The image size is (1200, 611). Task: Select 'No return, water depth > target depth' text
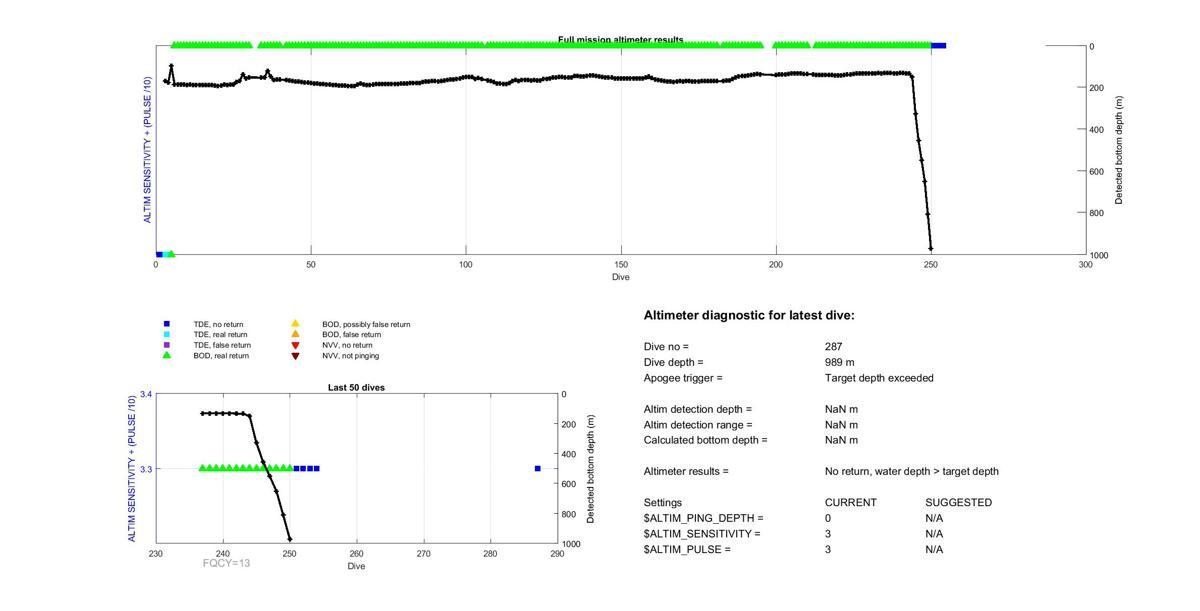(x=911, y=471)
